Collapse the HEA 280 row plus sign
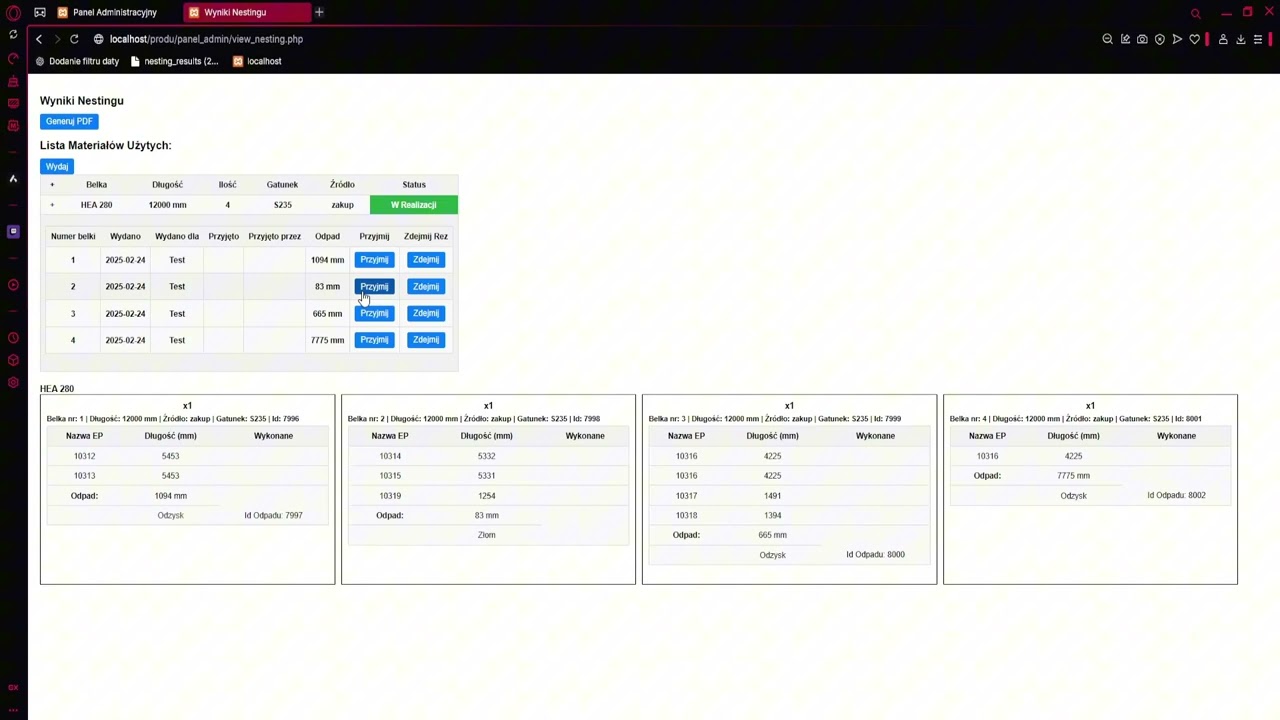 (x=52, y=205)
